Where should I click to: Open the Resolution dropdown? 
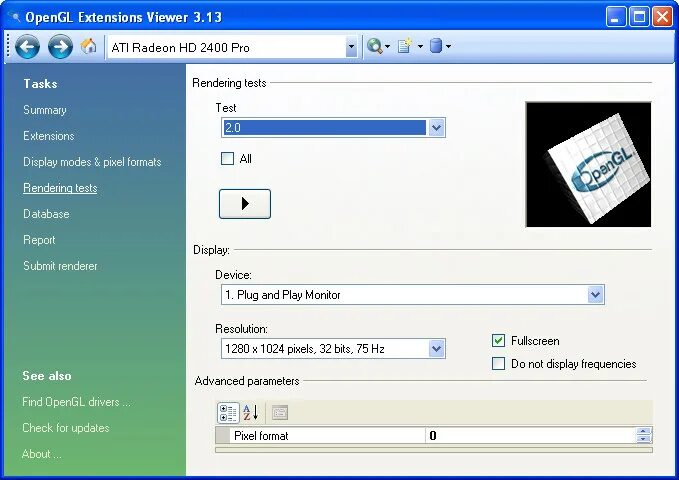point(436,349)
